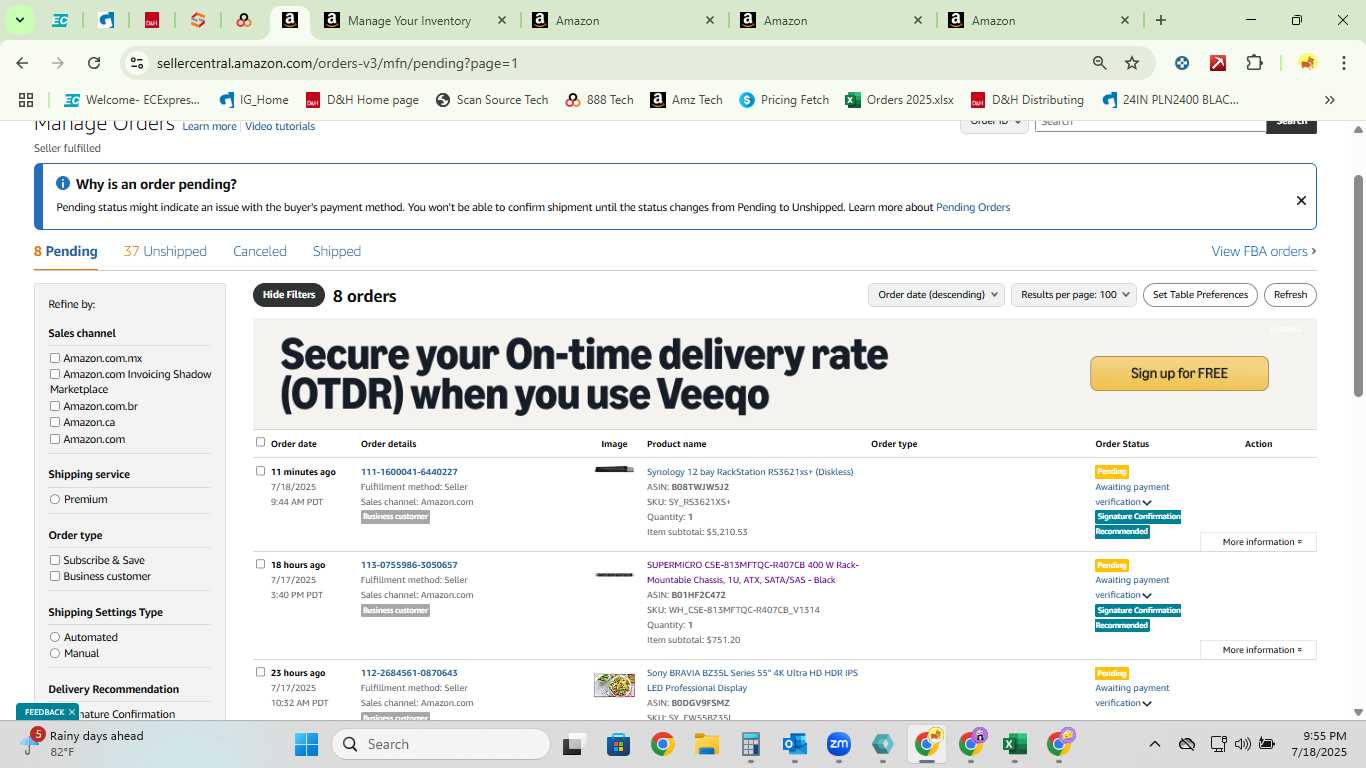Tick checkbox for order 111-1600041-6440227
Image resolution: width=1366 pixels, height=768 pixels.
[x=261, y=471]
